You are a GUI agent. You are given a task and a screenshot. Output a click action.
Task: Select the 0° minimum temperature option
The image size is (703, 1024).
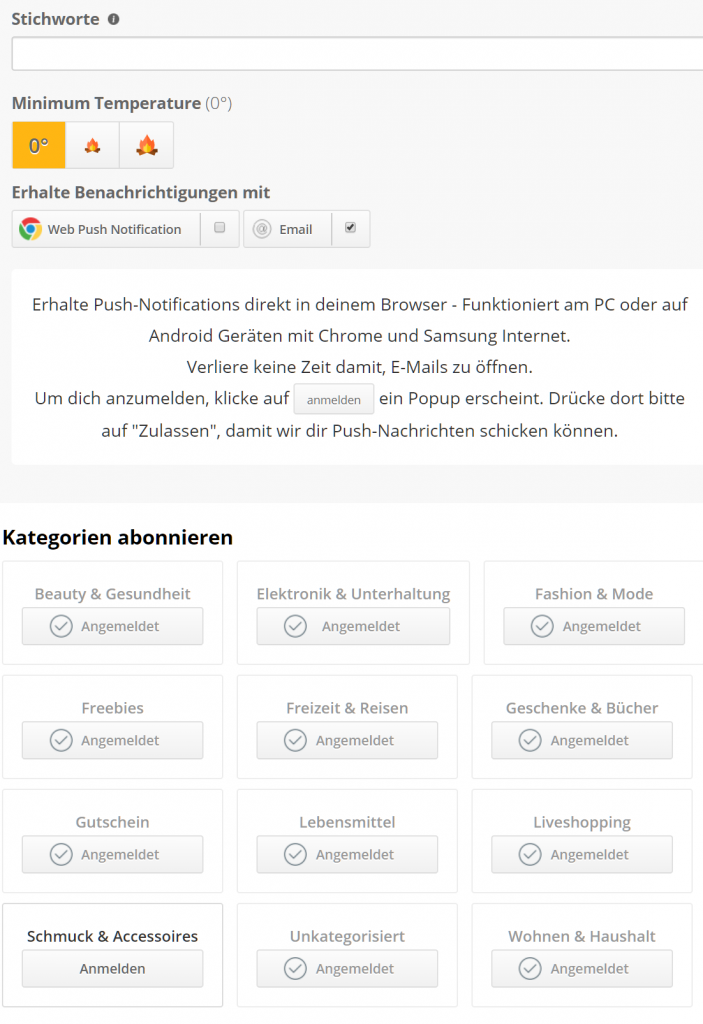(x=39, y=145)
